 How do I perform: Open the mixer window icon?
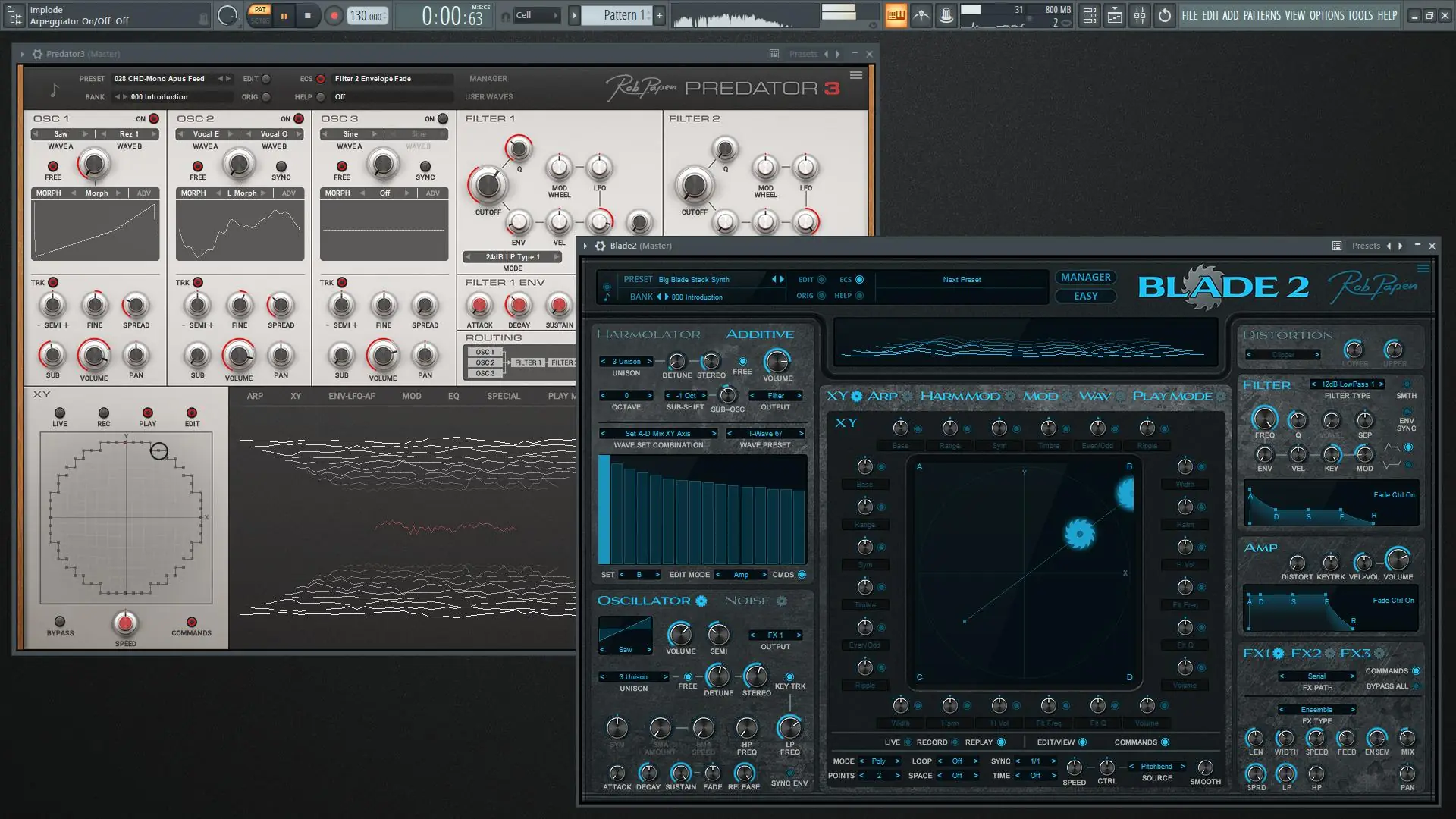(1140, 15)
